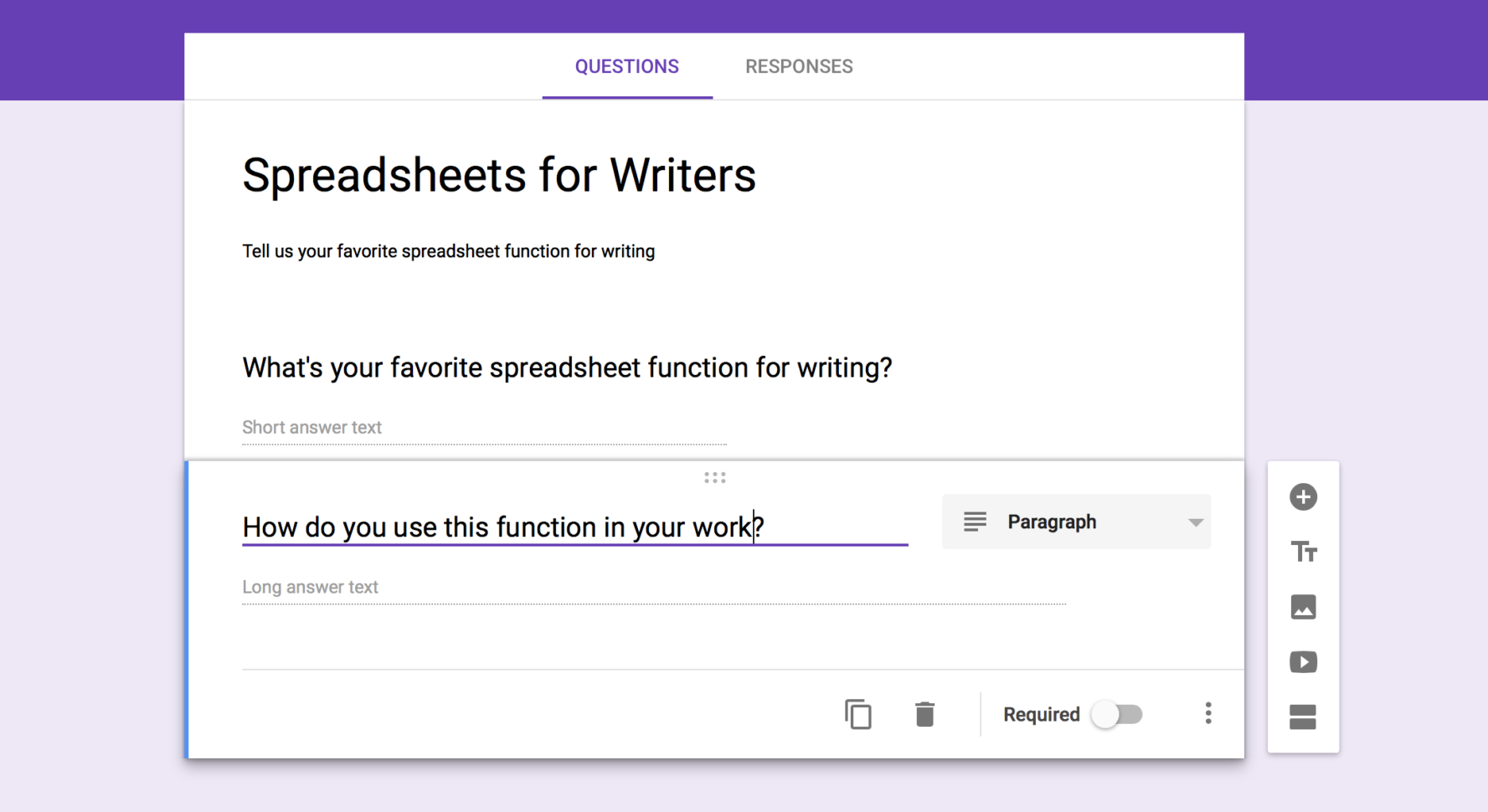
Task: Edit the form description text
Action: click(448, 250)
